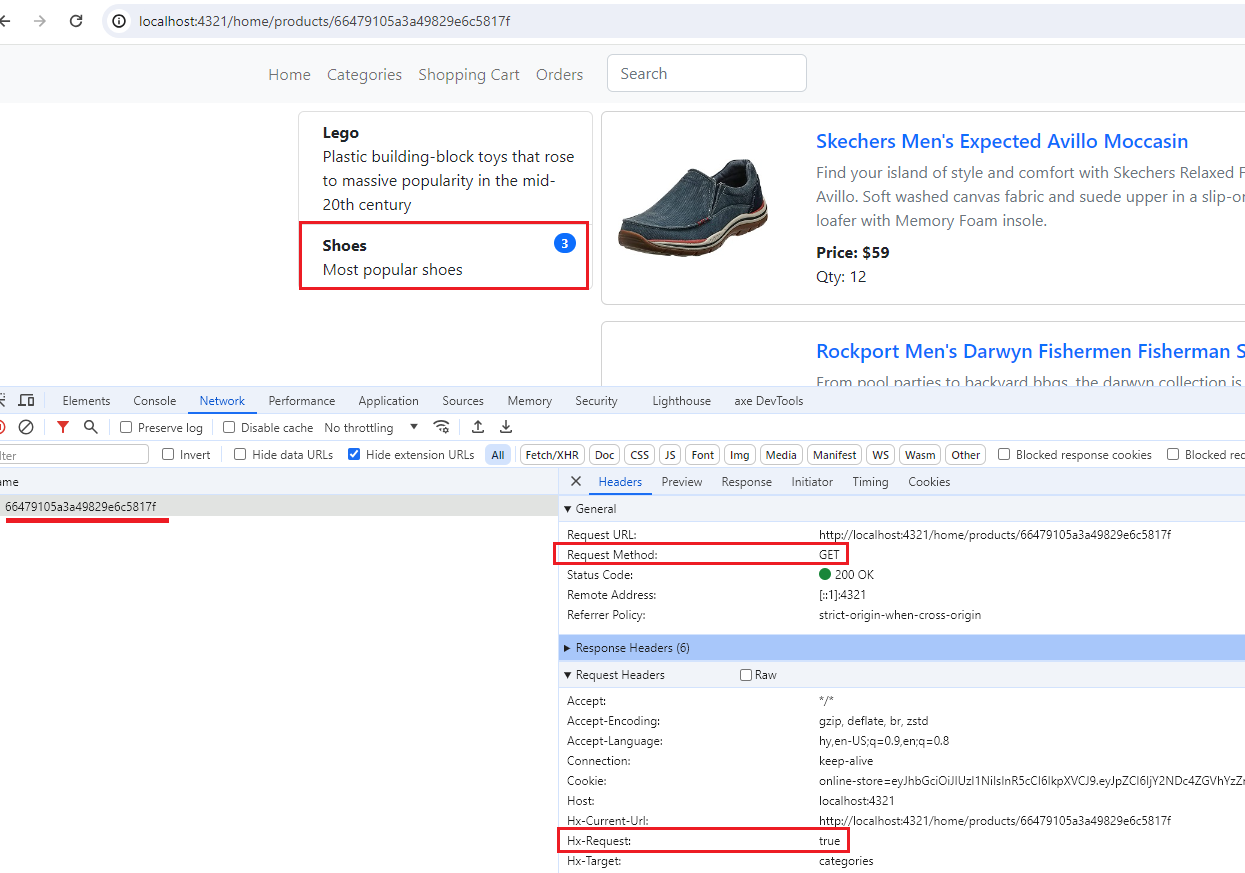1245x873 pixels.
Task: Switch to the Security tab
Action: click(x=596, y=401)
